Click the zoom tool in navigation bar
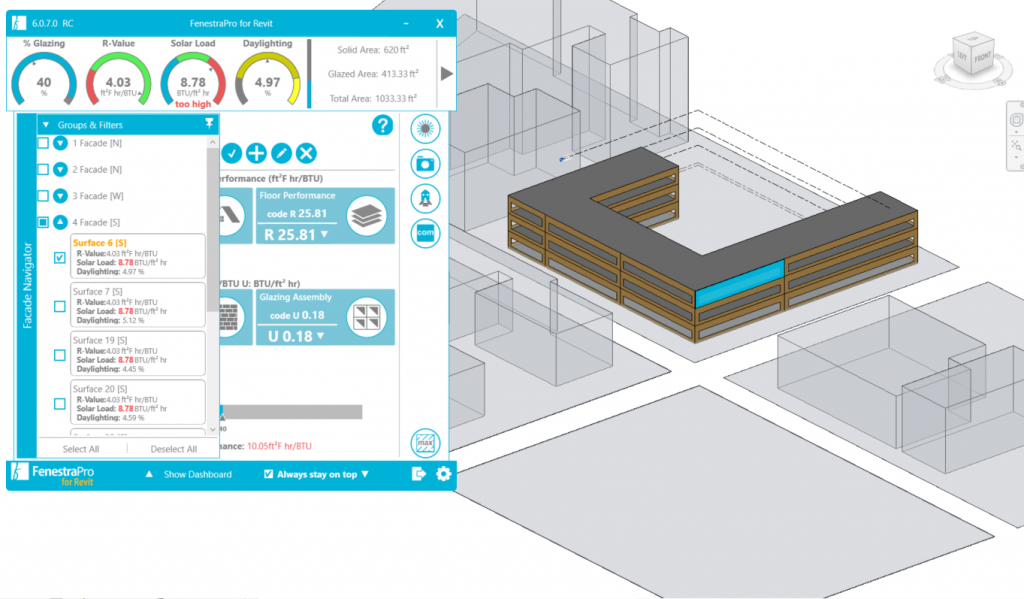 coord(1016,145)
